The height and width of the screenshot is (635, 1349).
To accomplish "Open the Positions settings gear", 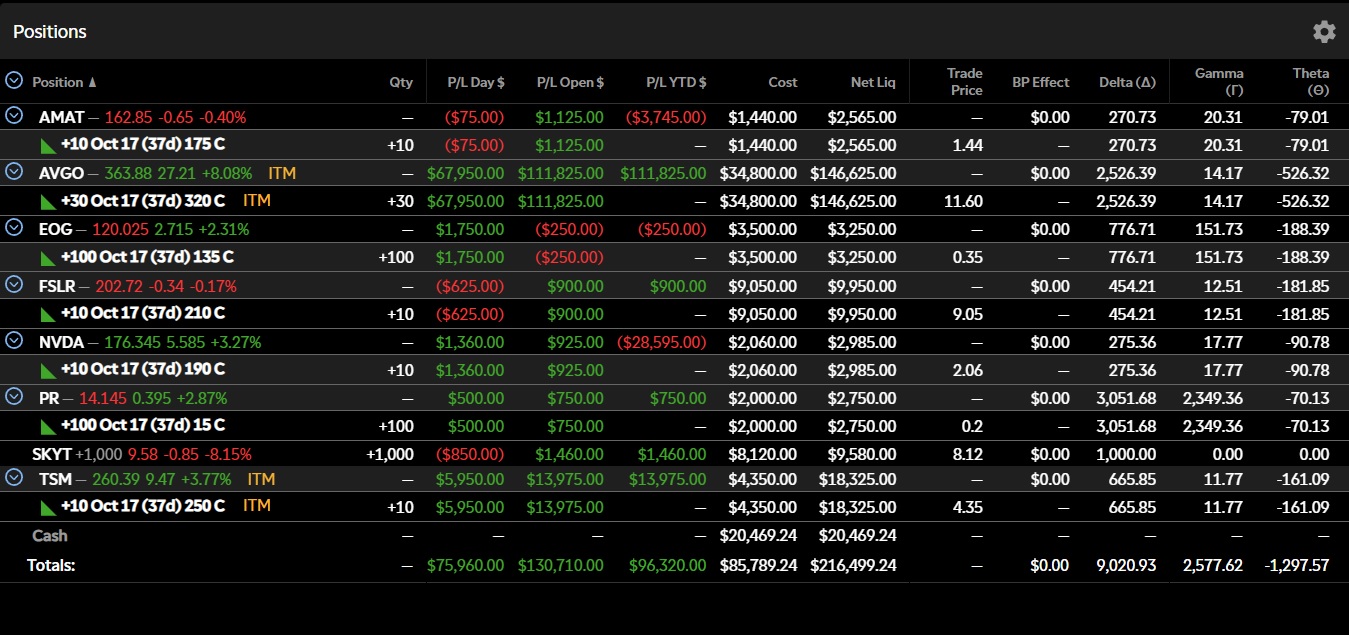I will (x=1324, y=32).
